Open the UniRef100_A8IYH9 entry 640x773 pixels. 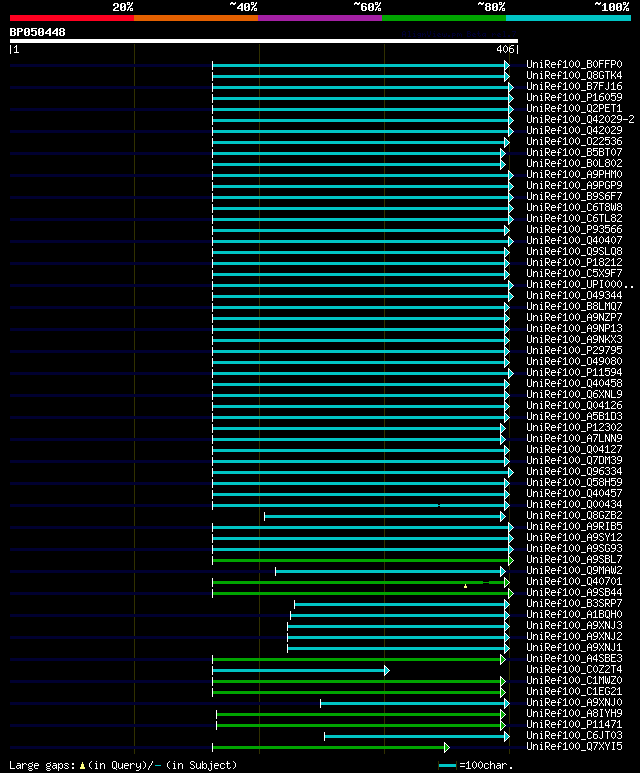point(574,714)
